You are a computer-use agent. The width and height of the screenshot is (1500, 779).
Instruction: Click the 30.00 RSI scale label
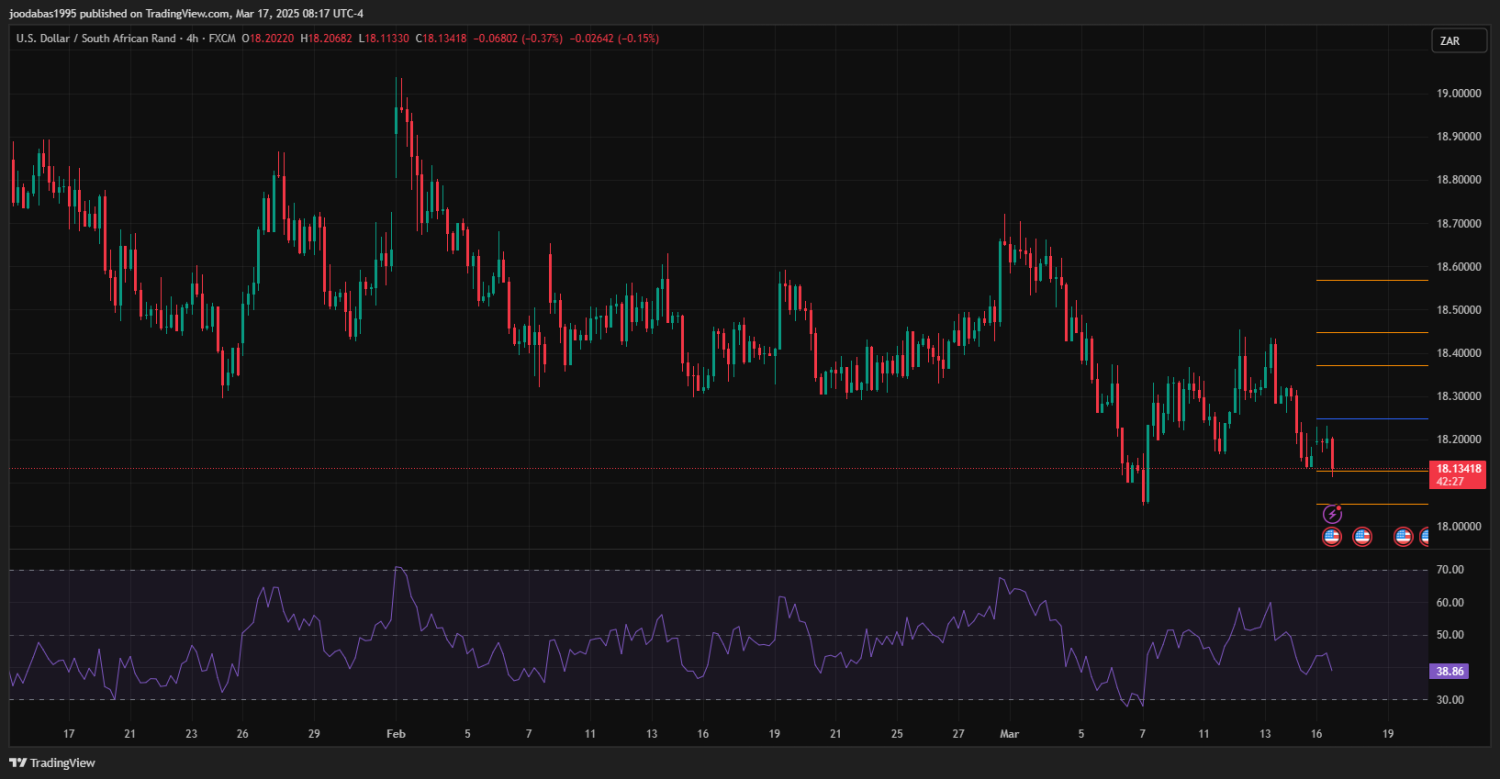click(1449, 700)
